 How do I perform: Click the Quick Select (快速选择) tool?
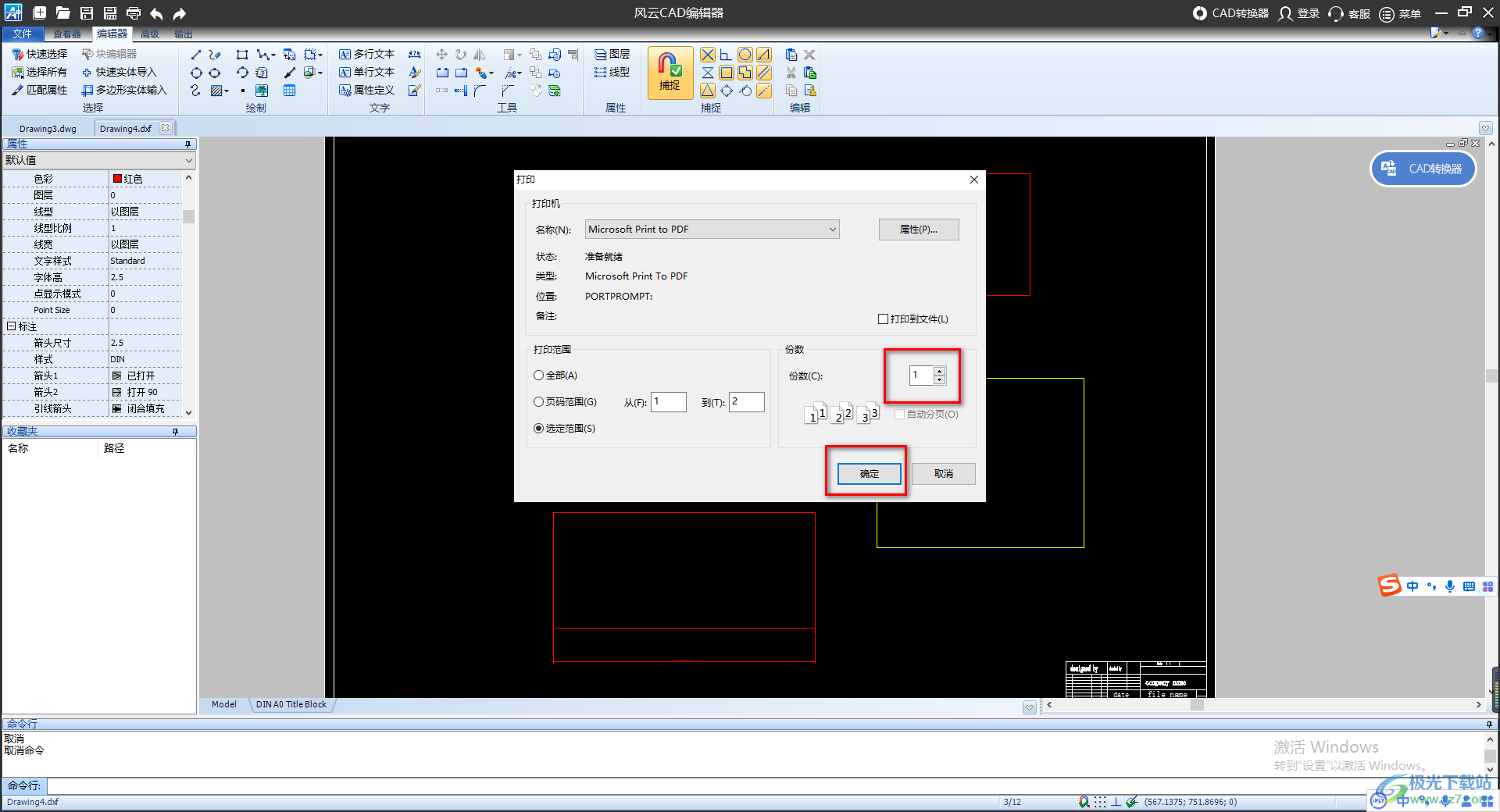coord(40,54)
